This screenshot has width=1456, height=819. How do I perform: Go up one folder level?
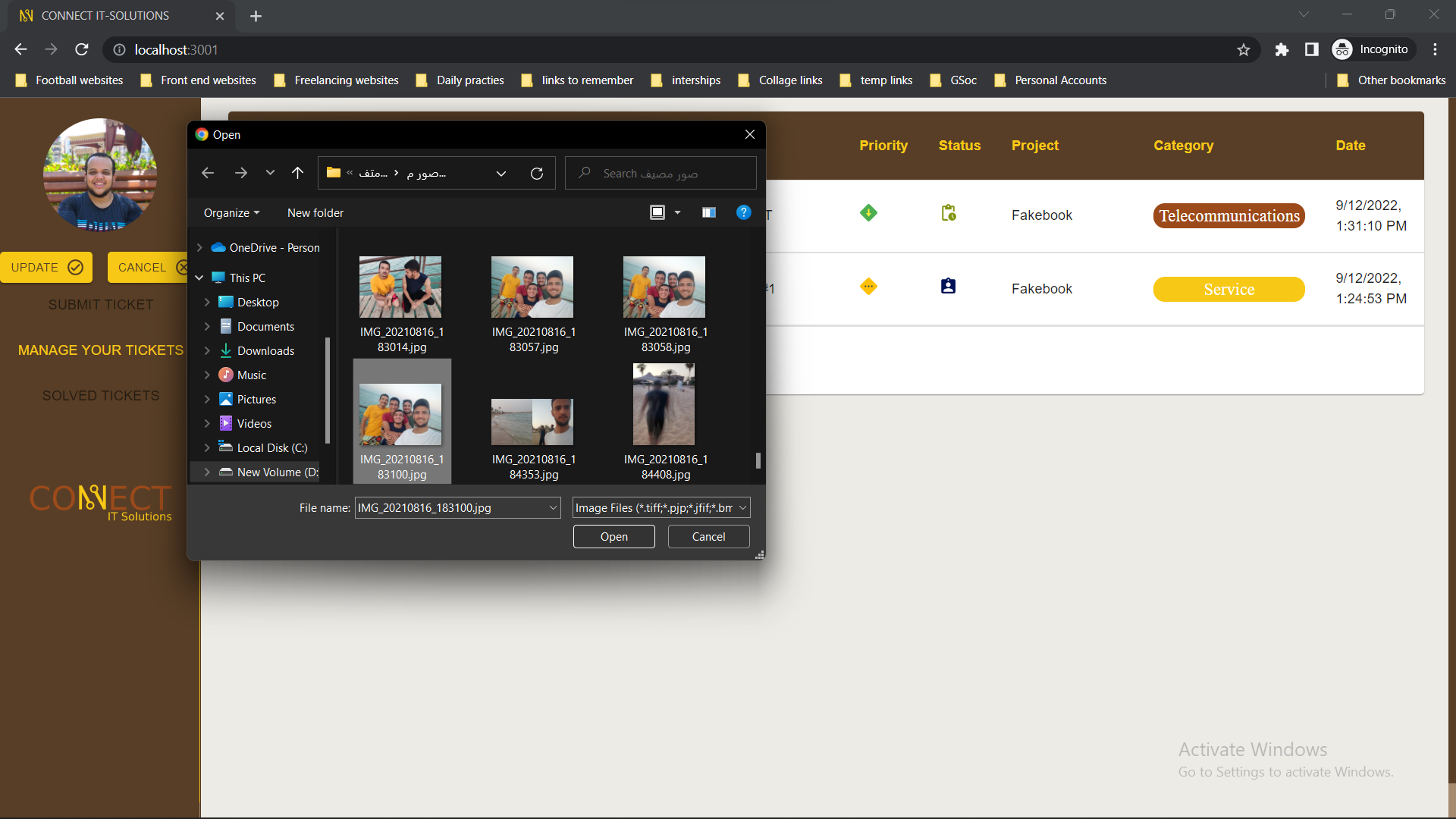[297, 174]
